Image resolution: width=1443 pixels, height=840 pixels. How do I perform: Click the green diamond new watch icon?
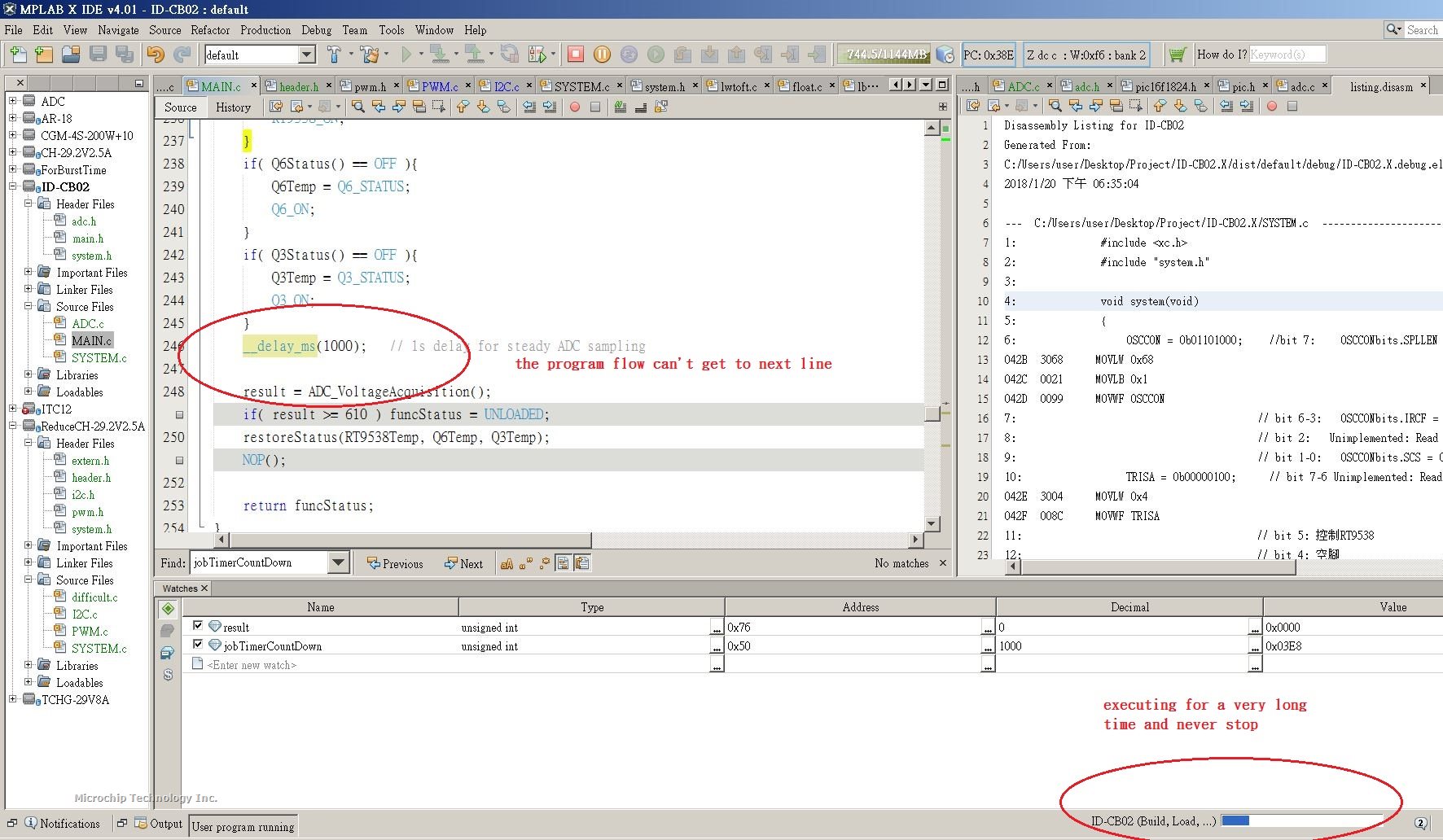[x=168, y=609]
